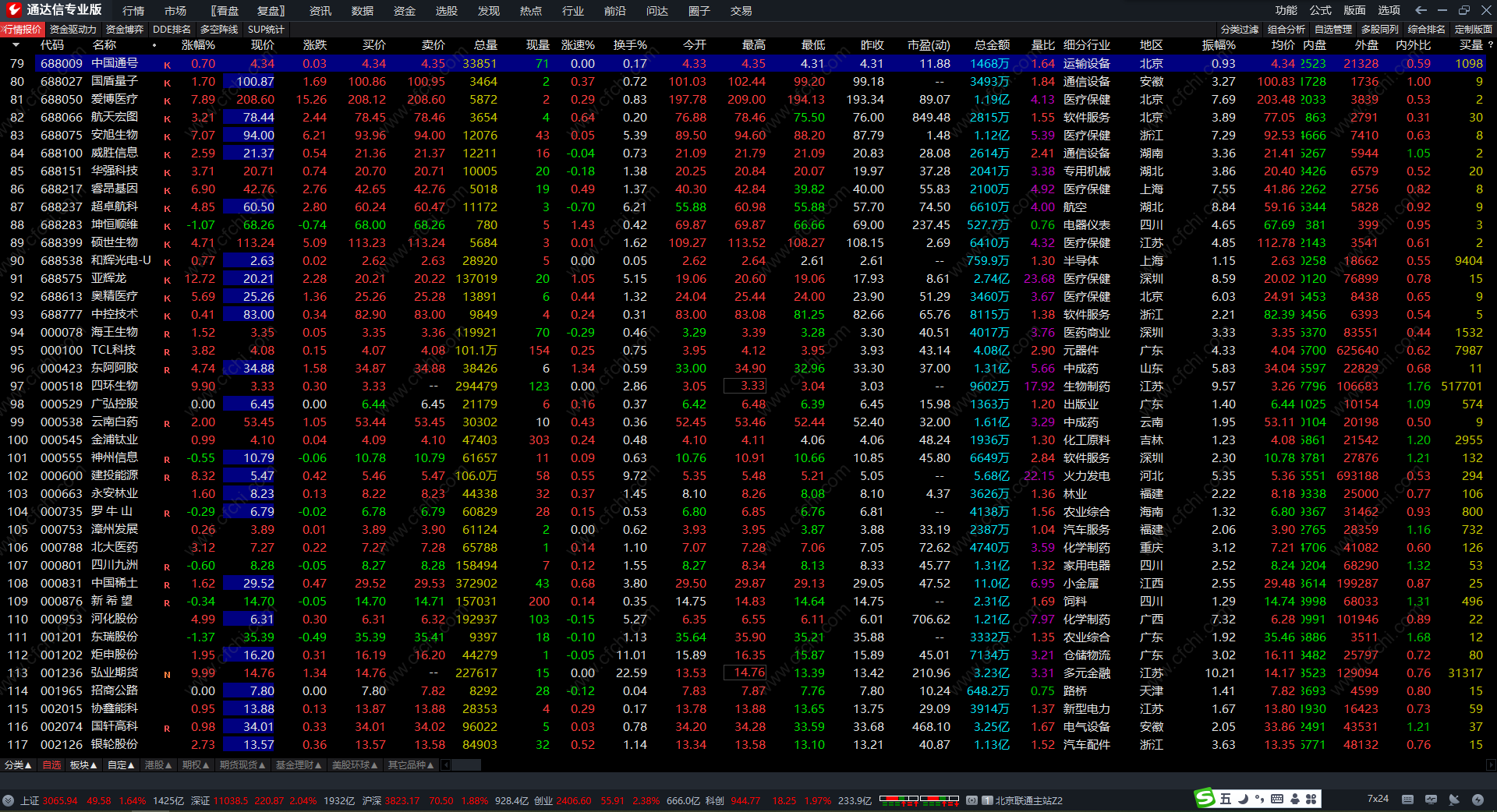The height and width of the screenshot is (812, 1497).
Task: Sort by the 量比 column header
Action: pos(1043,45)
